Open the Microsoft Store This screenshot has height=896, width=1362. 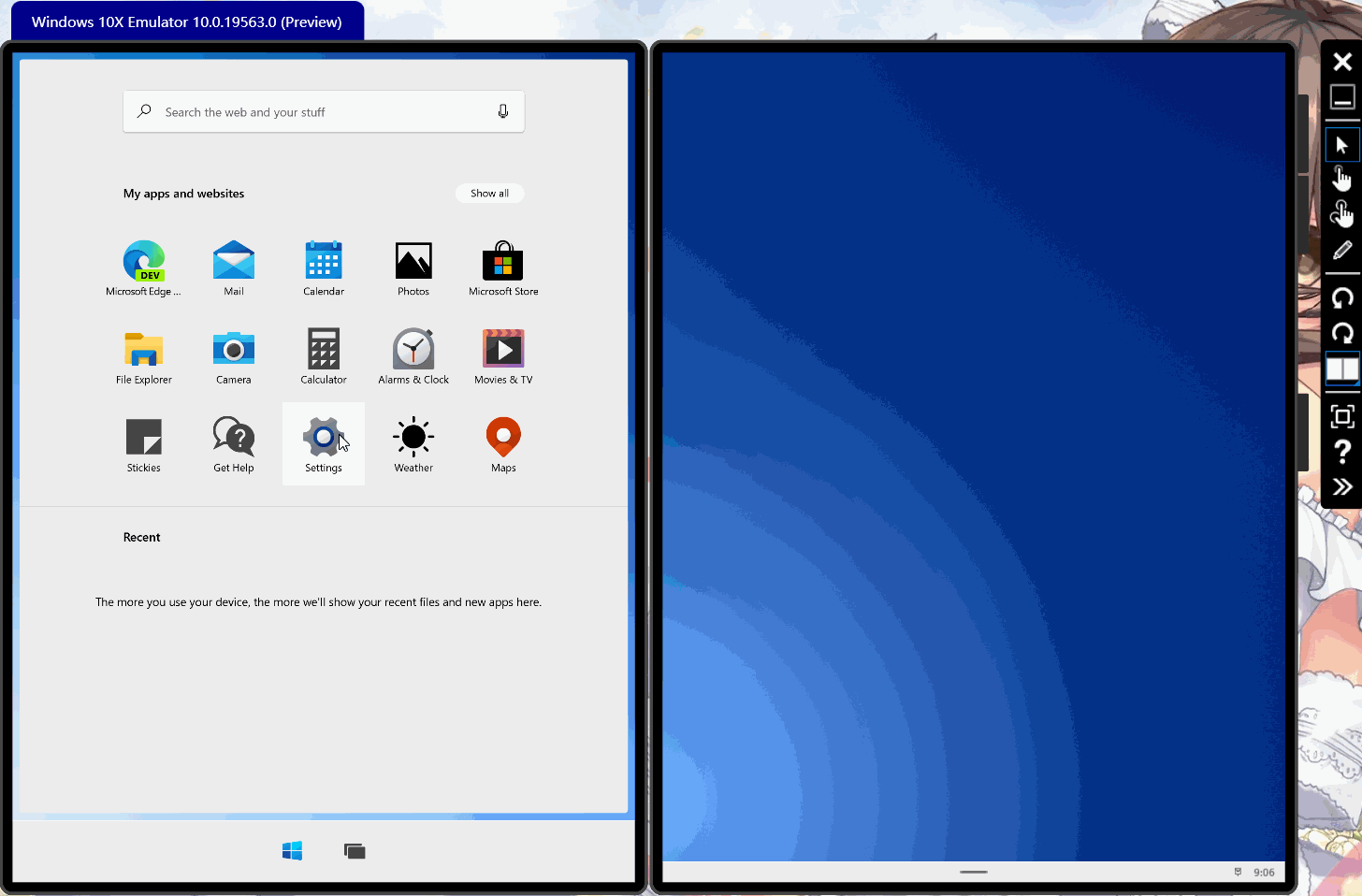(x=502, y=260)
